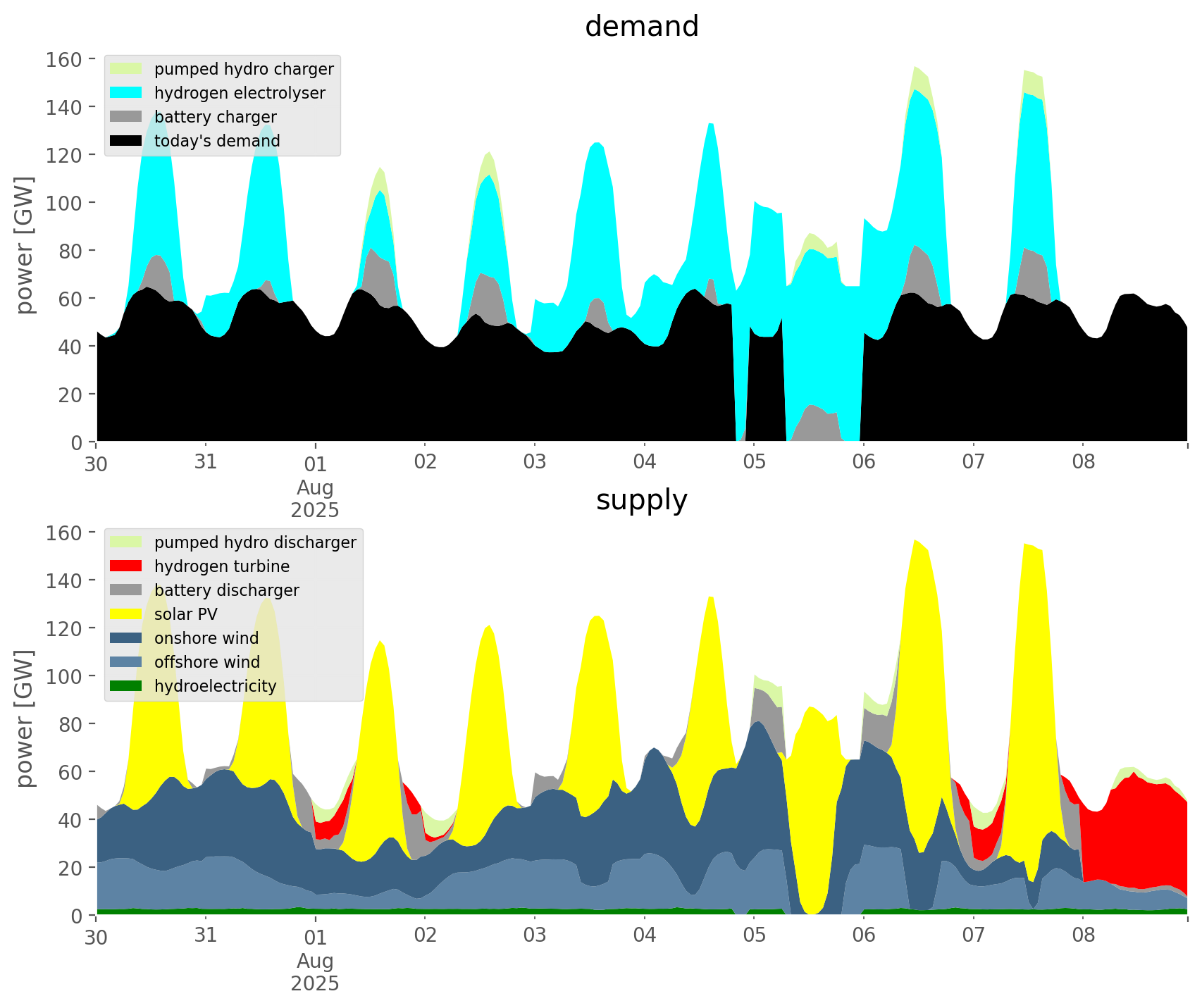Click the "demand" chart title

pos(641,27)
